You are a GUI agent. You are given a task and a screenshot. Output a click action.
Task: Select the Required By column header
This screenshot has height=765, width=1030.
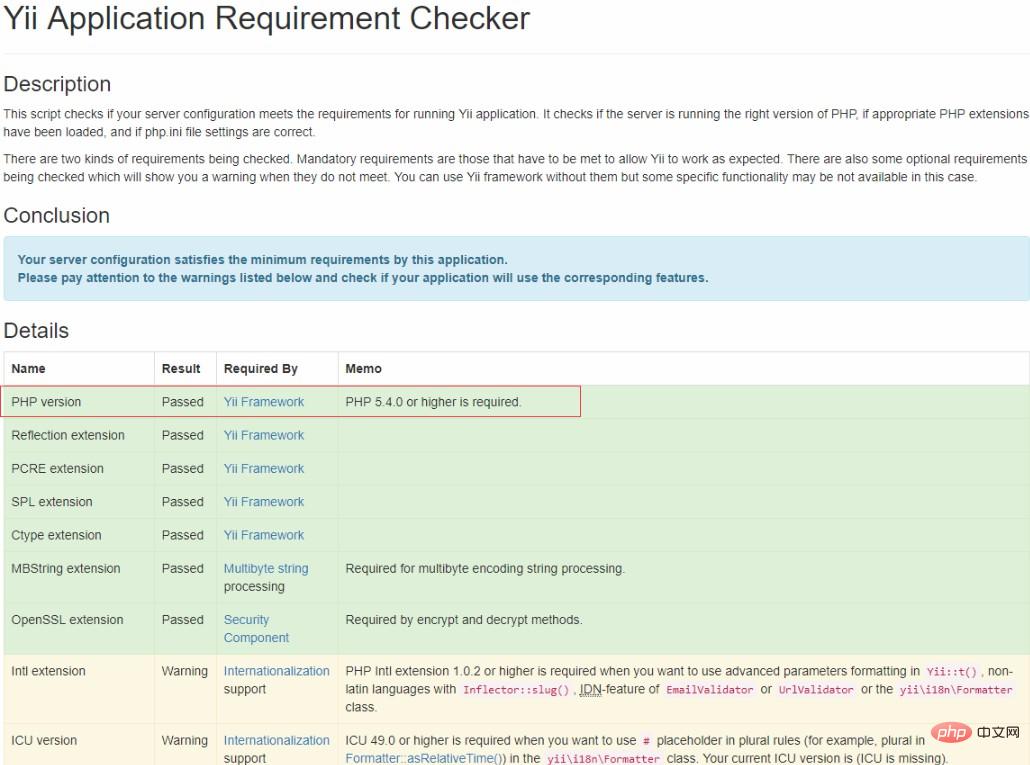[x=261, y=369]
